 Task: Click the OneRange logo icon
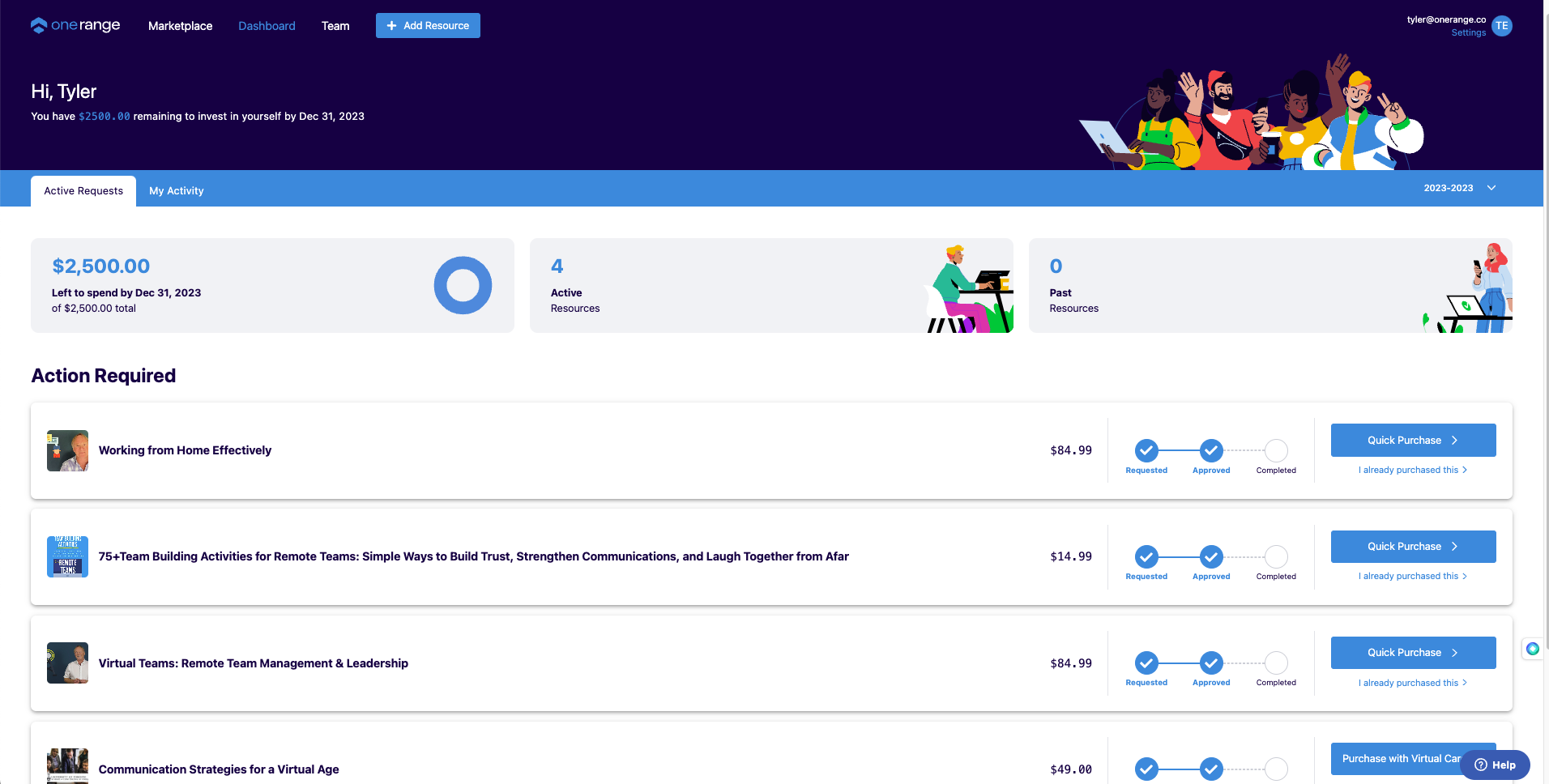tap(39, 26)
